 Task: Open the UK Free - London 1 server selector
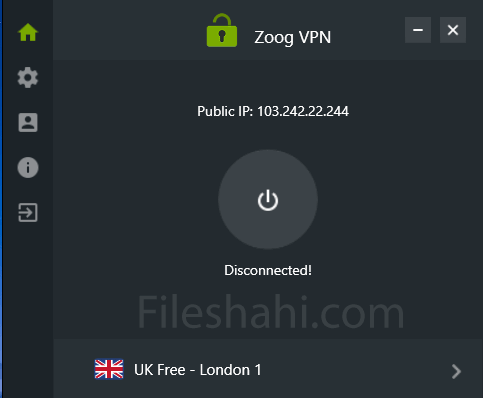pos(198,370)
